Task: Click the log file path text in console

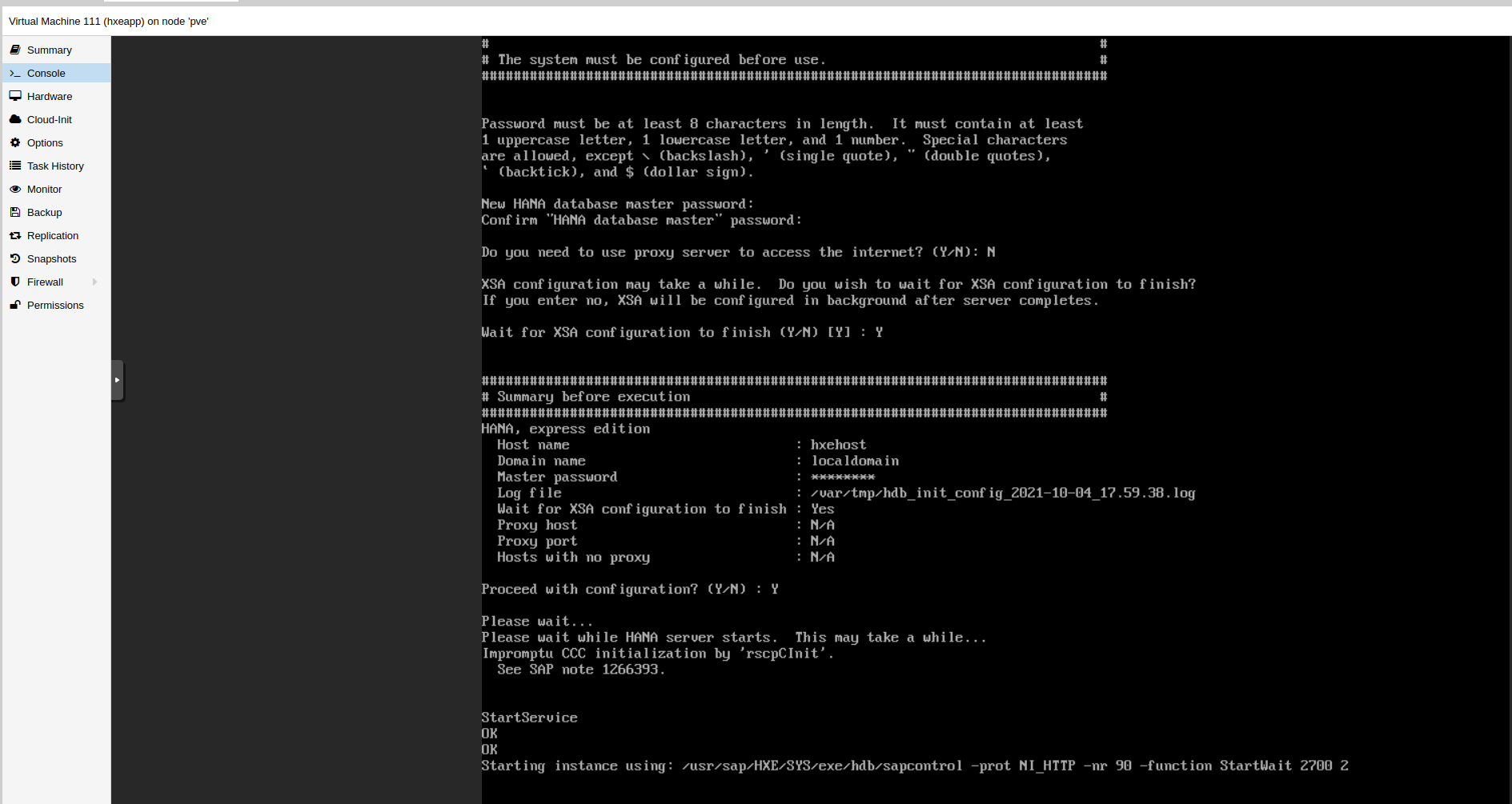Action: pos(1003,493)
